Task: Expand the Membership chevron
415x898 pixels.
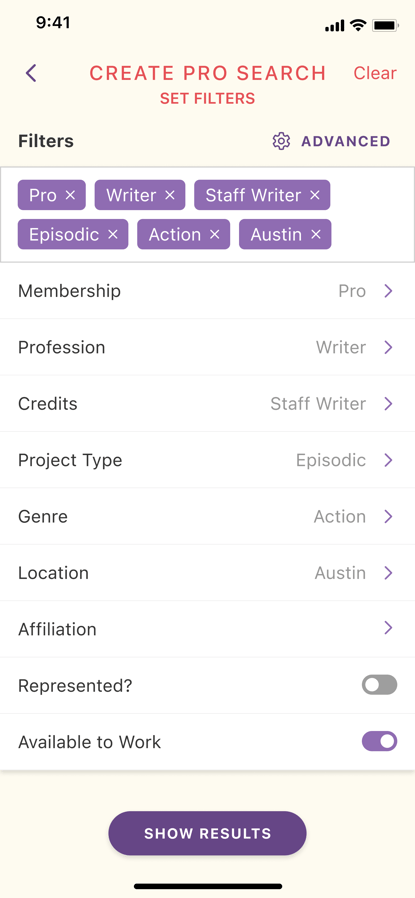Action: (388, 291)
